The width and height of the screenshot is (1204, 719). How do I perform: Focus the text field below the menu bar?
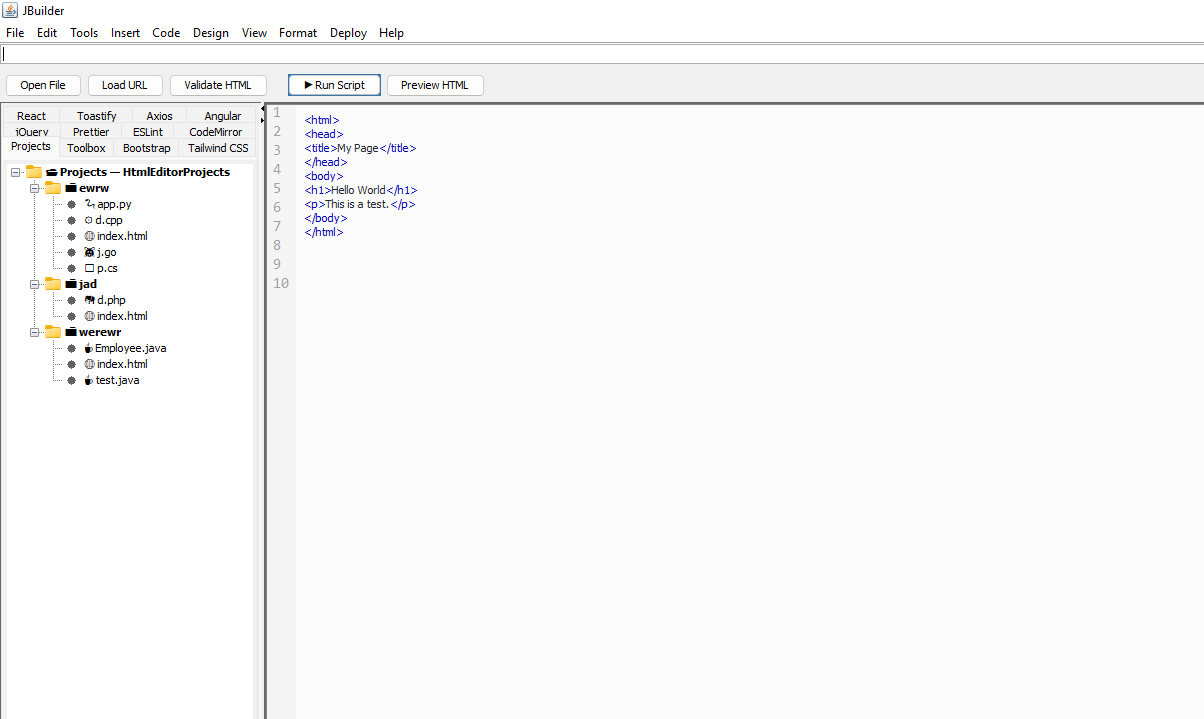coord(602,54)
